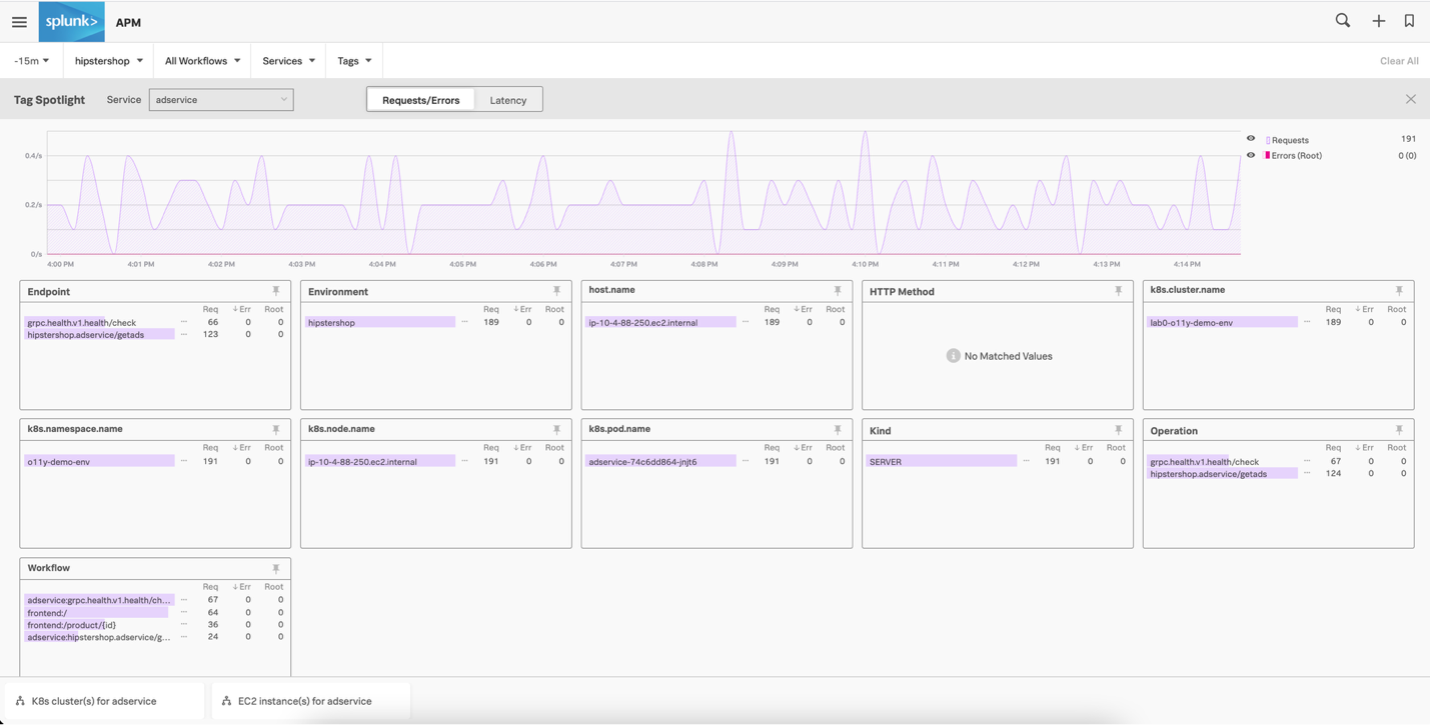
Task: Open bookmarks icon in header
Action: [x=1409, y=21]
